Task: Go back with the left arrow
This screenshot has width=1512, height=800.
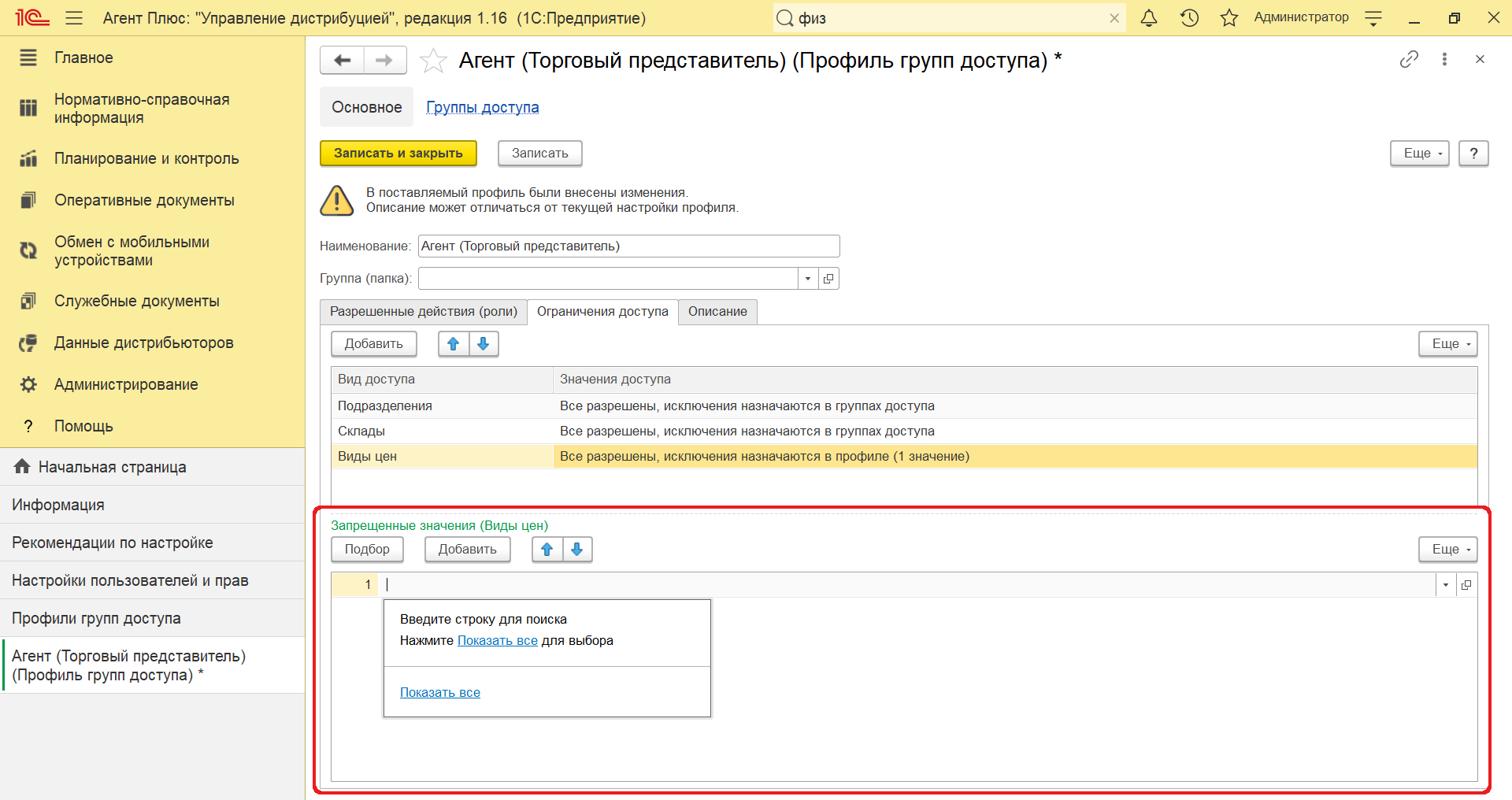Action: point(343,60)
